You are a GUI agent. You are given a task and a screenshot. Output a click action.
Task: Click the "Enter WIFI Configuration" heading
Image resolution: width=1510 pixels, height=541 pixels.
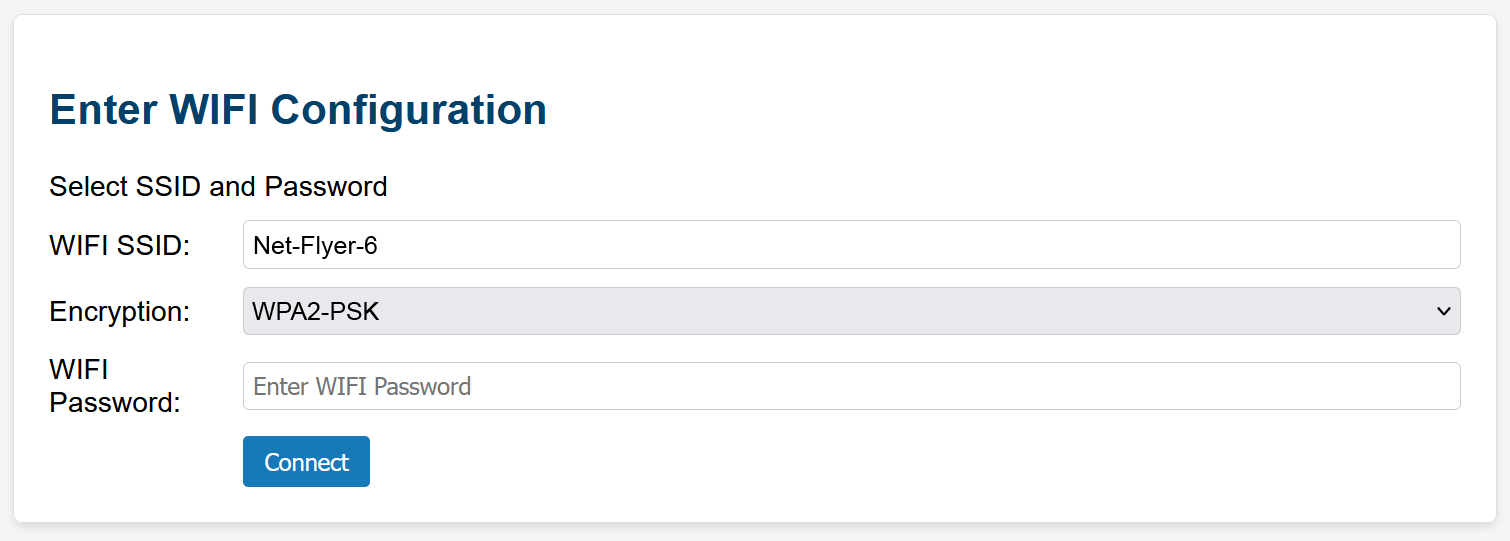pos(298,109)
